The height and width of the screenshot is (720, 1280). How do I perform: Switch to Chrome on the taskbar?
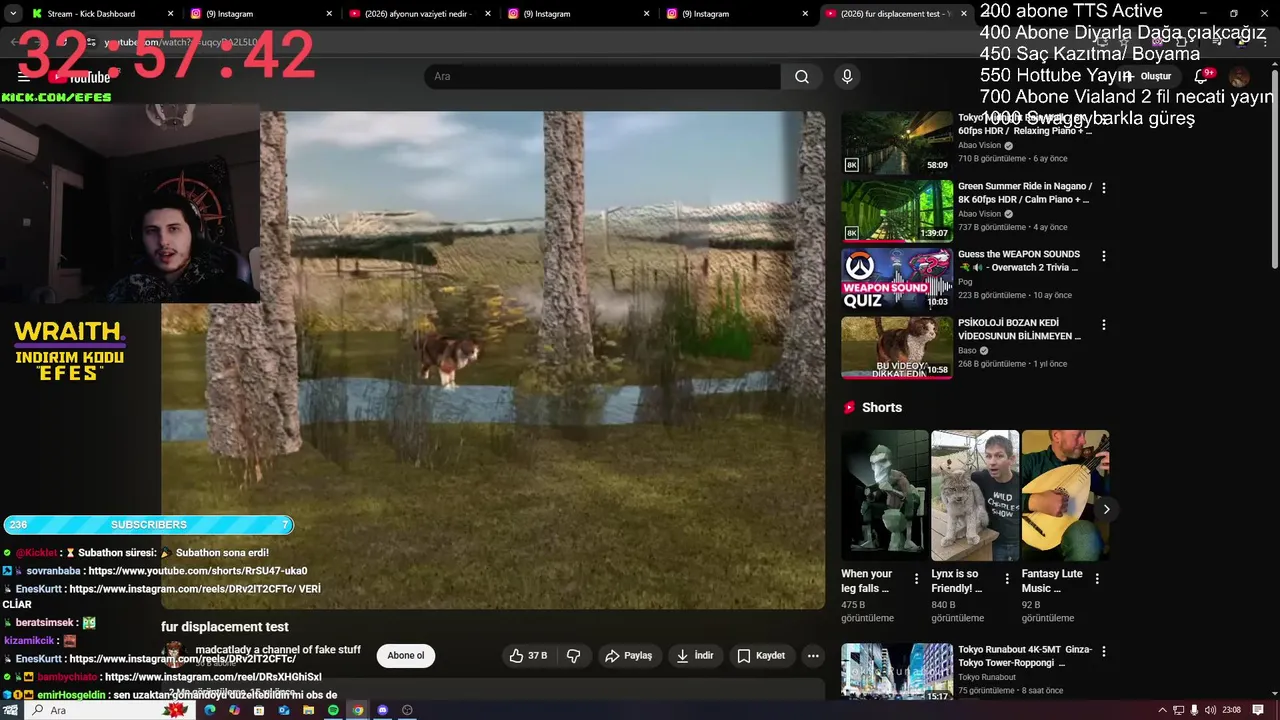click(x=357, y=710)
